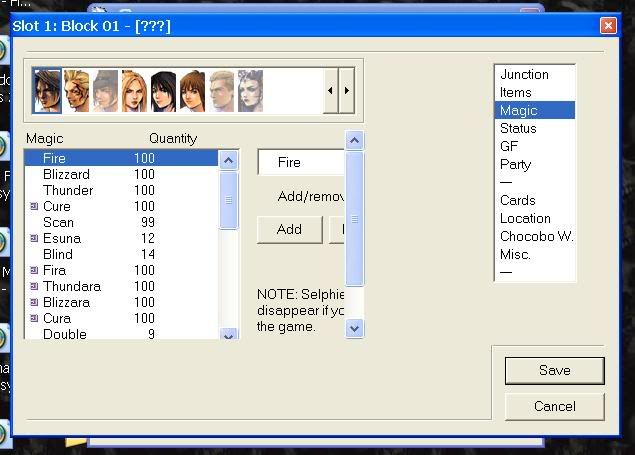Viewport: 635px width, 455px height.
Task: Open the Cards section
Action: pyautogui.click(x=535, y=200)
